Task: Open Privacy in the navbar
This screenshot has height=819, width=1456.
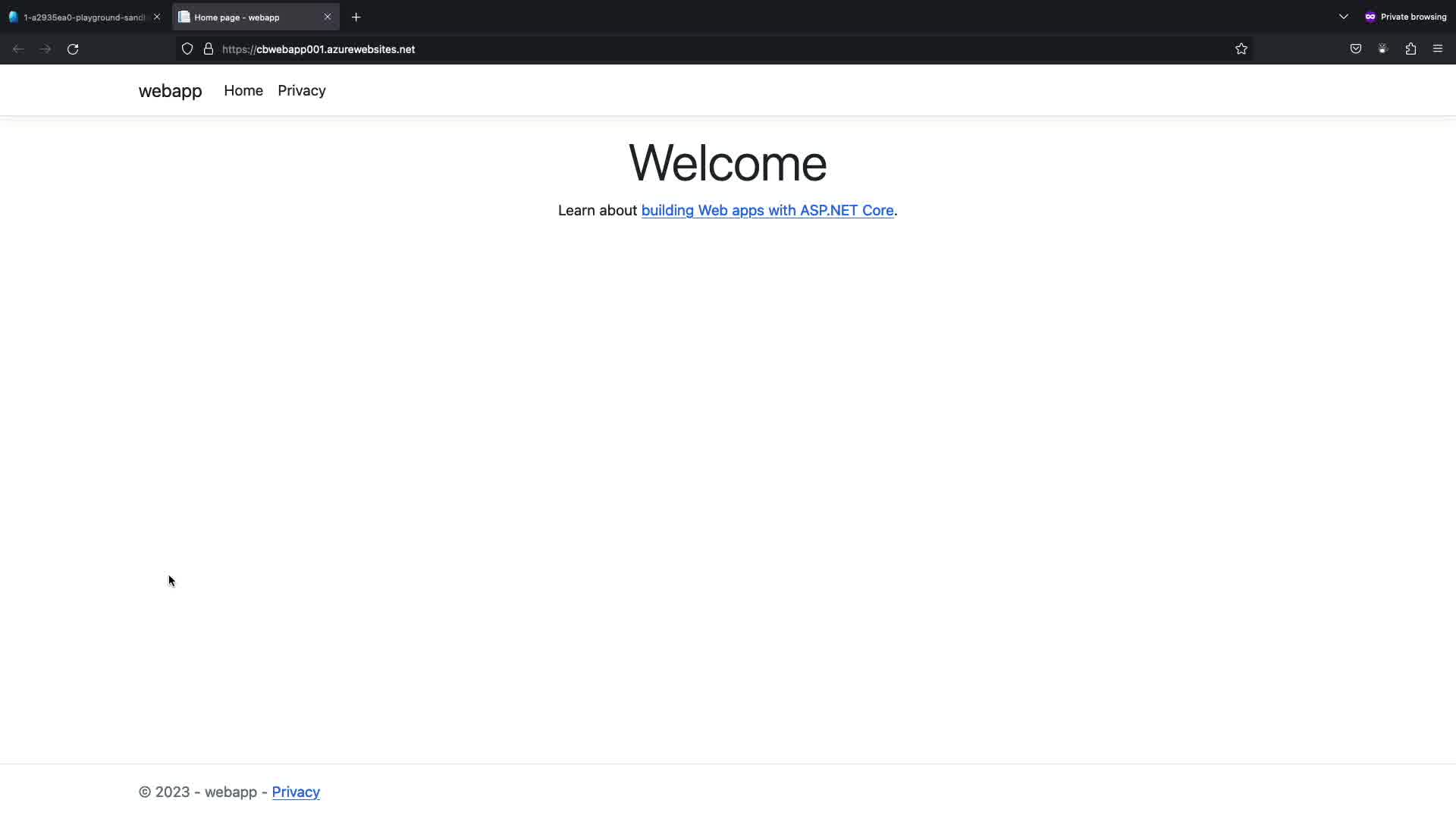Action: [x=301, y=91]
